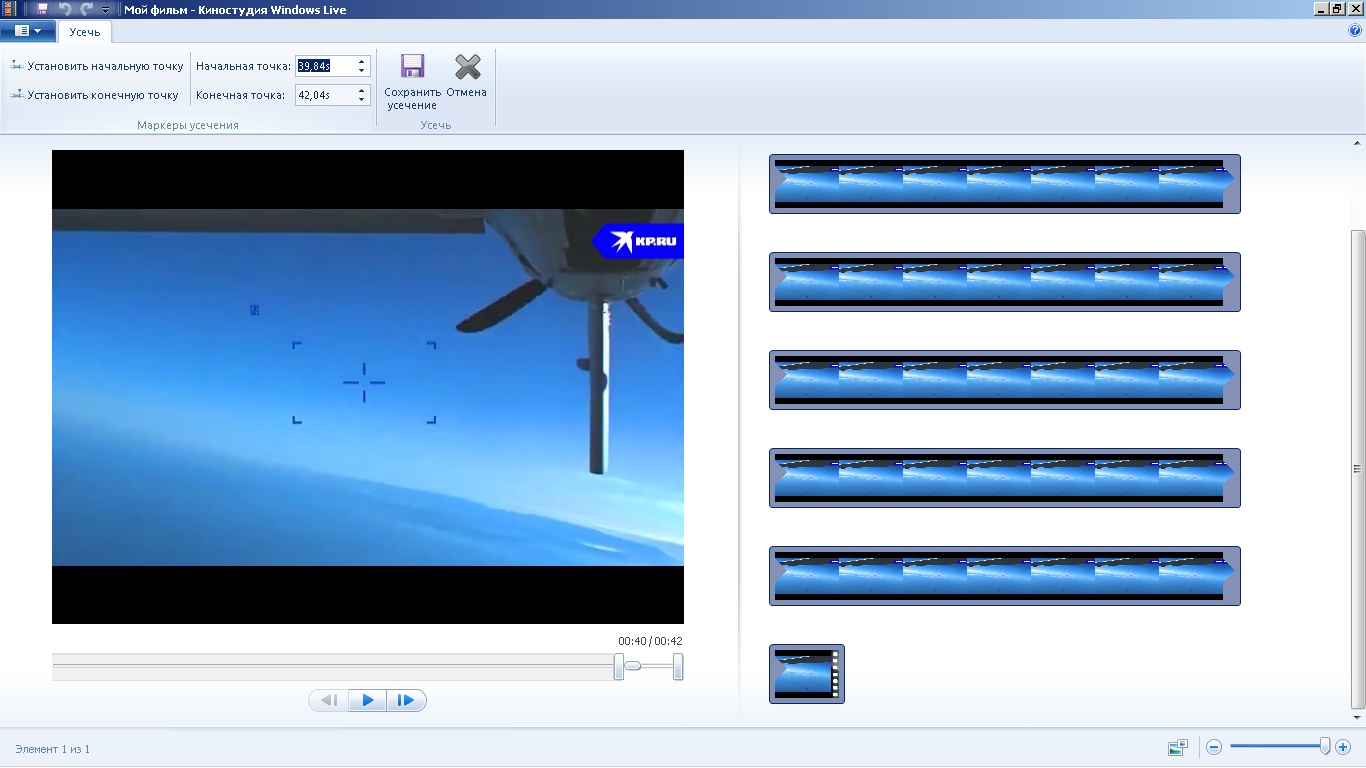Click the Save trim floppy disk icon
This screenshot has width=1366, height=768.
click(412, 67)
